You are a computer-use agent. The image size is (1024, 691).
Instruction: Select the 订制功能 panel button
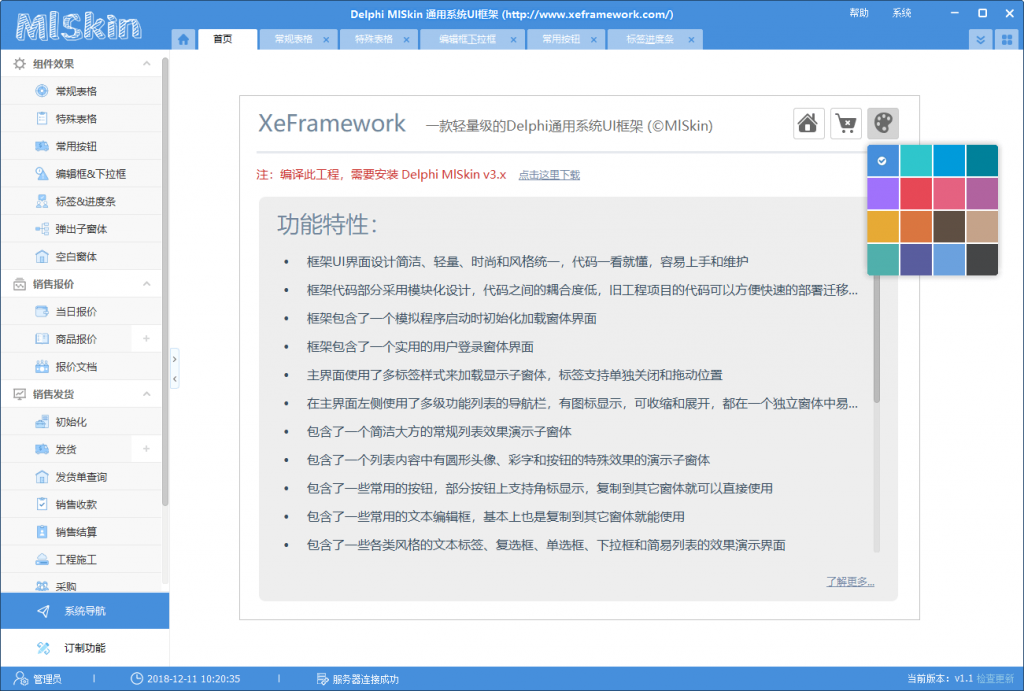pos(85,648)
